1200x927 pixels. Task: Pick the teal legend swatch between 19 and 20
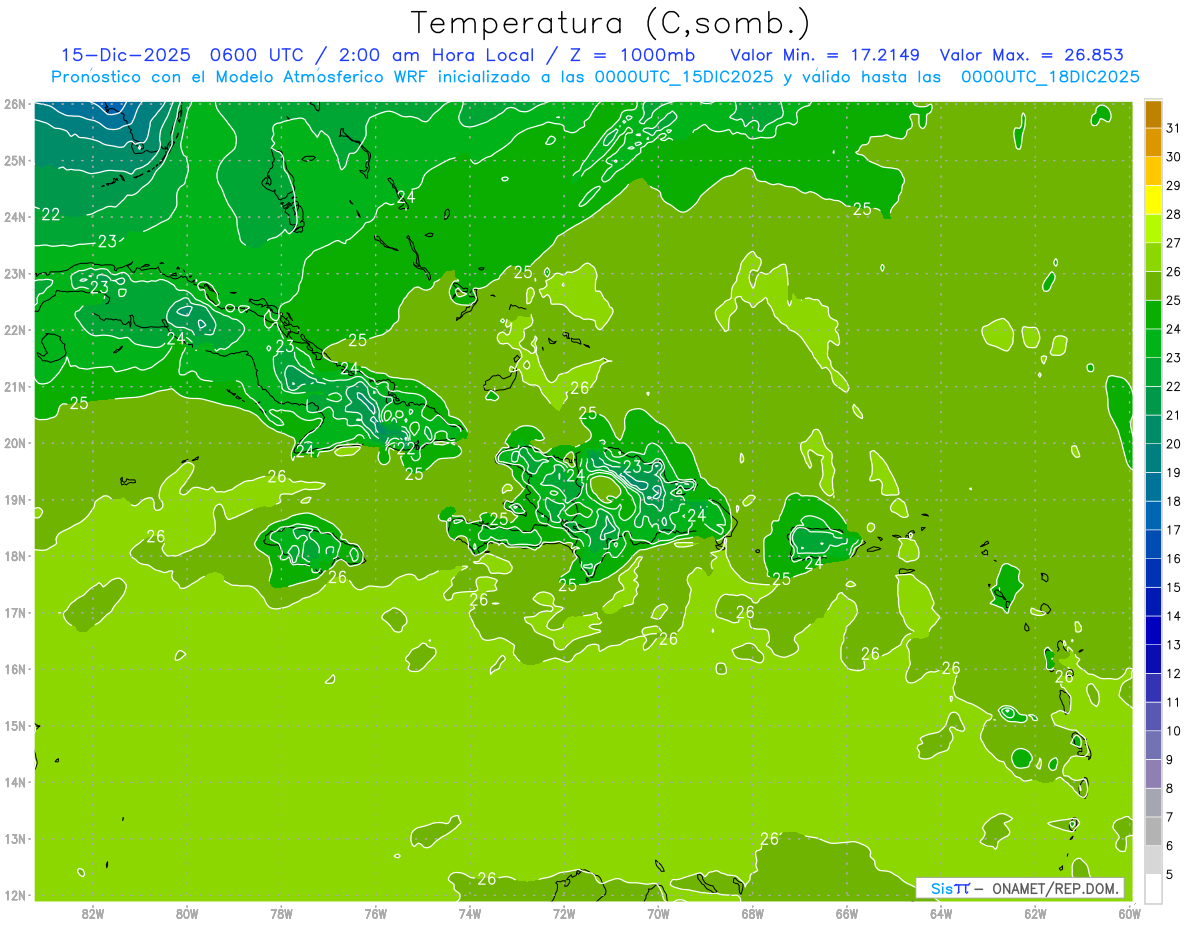[1153, 458]
